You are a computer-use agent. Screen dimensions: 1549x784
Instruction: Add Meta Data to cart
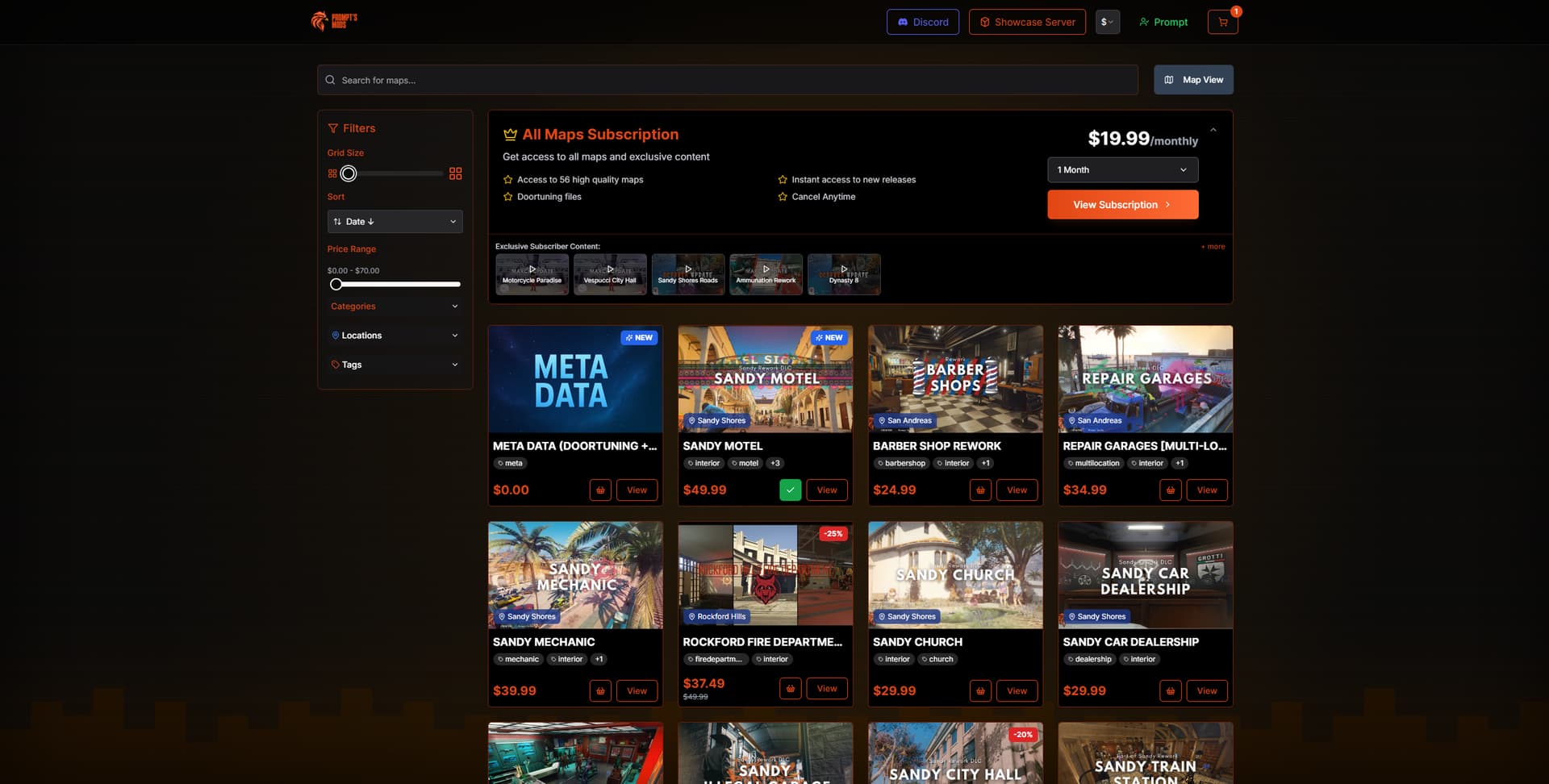pyautogui.click(x=600, y=490)
